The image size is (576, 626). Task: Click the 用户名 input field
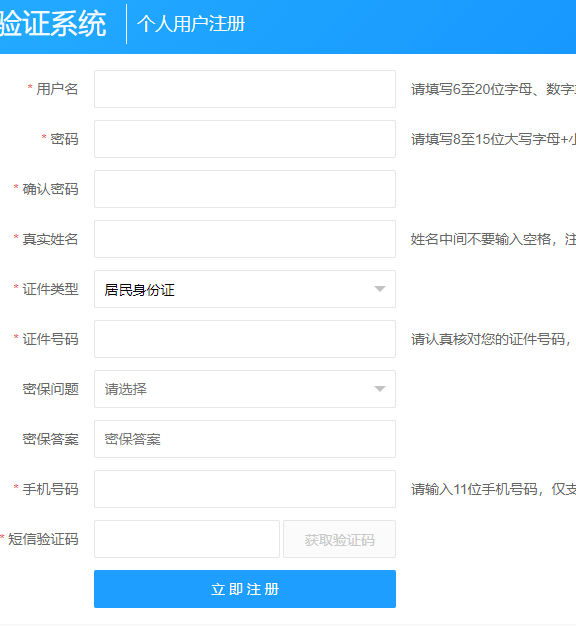click(245, 89)
